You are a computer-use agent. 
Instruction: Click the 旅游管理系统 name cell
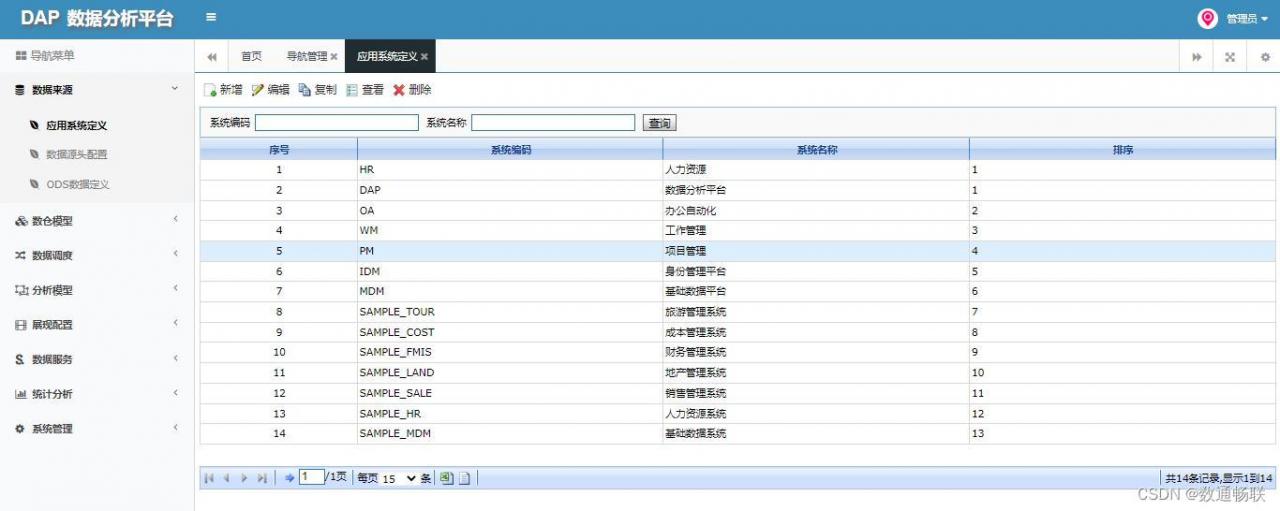[x=816, y=312]
